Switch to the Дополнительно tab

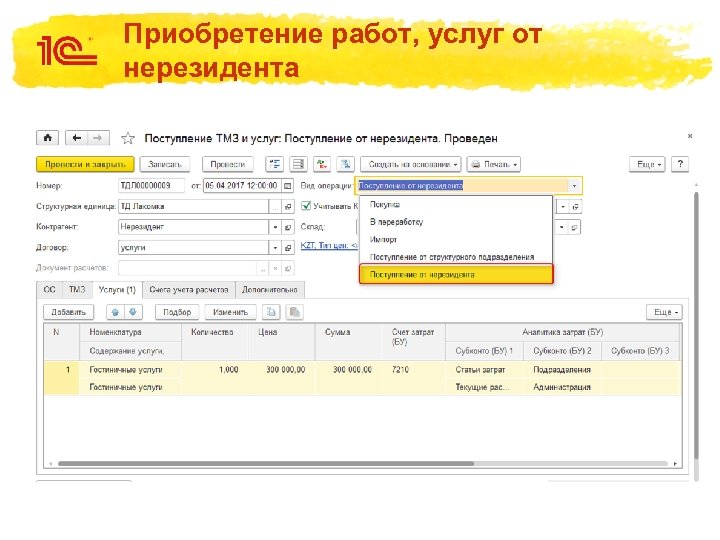pyautogui.click(x=270, y=290)
